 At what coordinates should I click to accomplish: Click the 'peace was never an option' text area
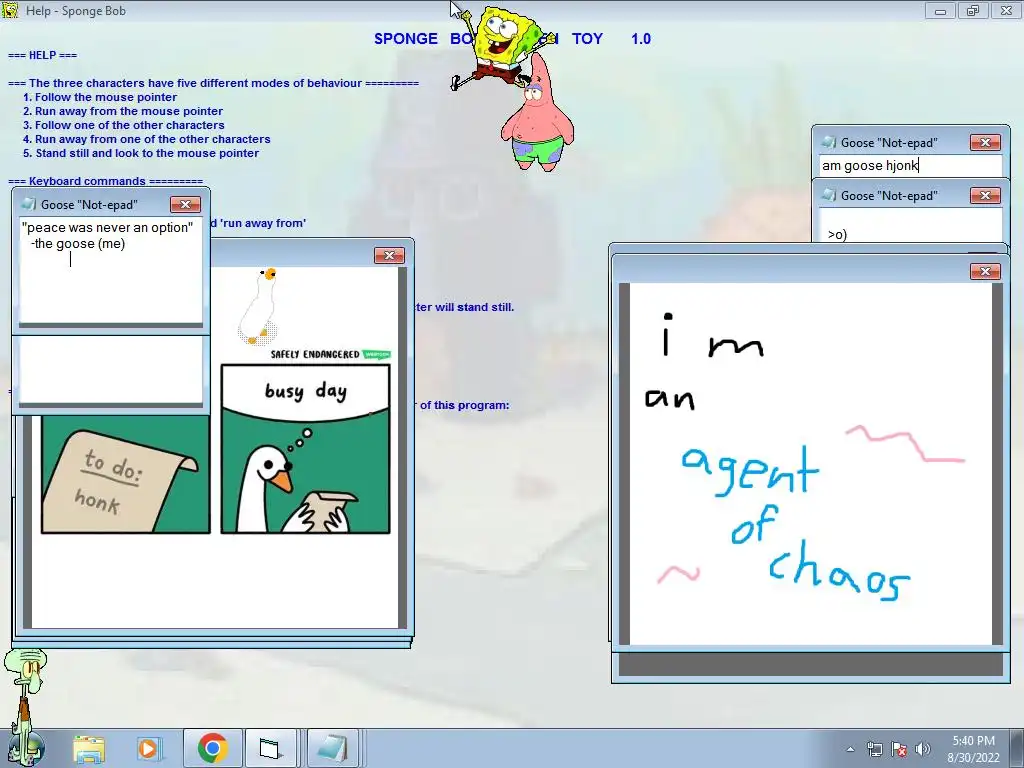coord(110,269)
